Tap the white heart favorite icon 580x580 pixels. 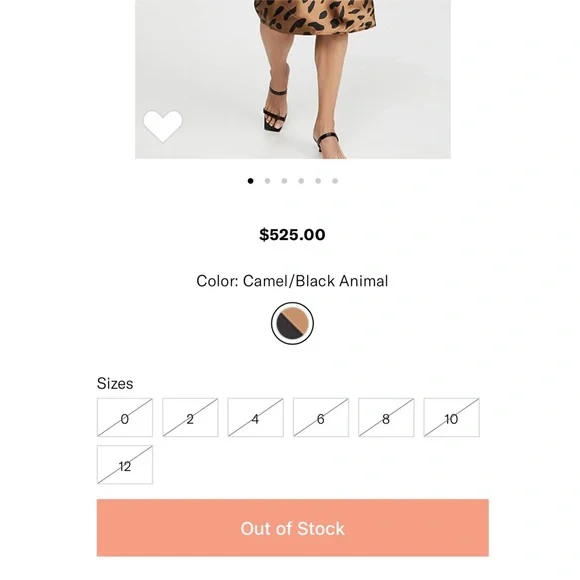pyautogui.click(x=163, y=126)
